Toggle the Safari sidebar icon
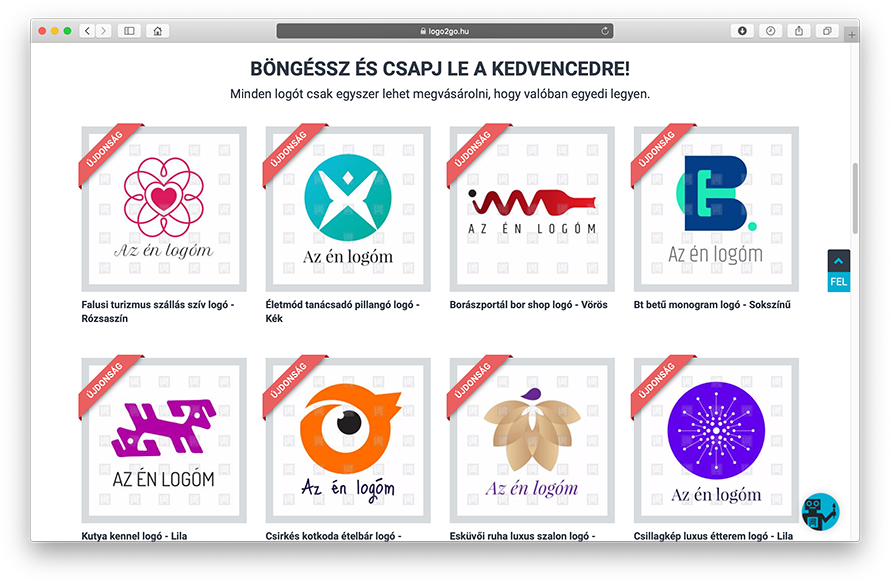The height and width of the screenshot is (583, 890). tap(129, 31)
